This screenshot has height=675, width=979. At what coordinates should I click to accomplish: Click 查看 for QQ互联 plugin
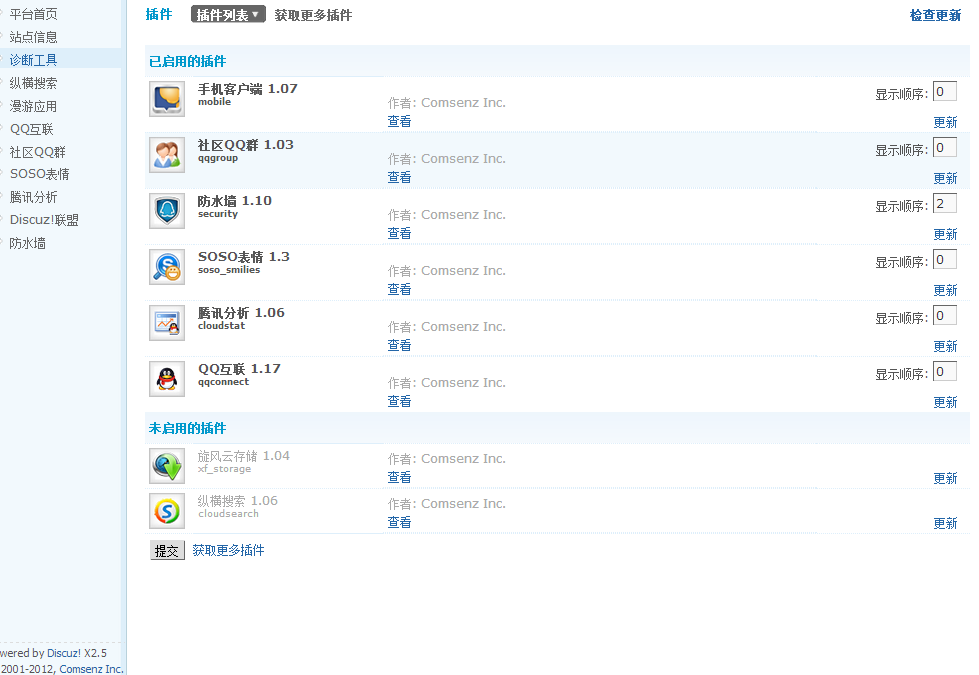(399, 401)
